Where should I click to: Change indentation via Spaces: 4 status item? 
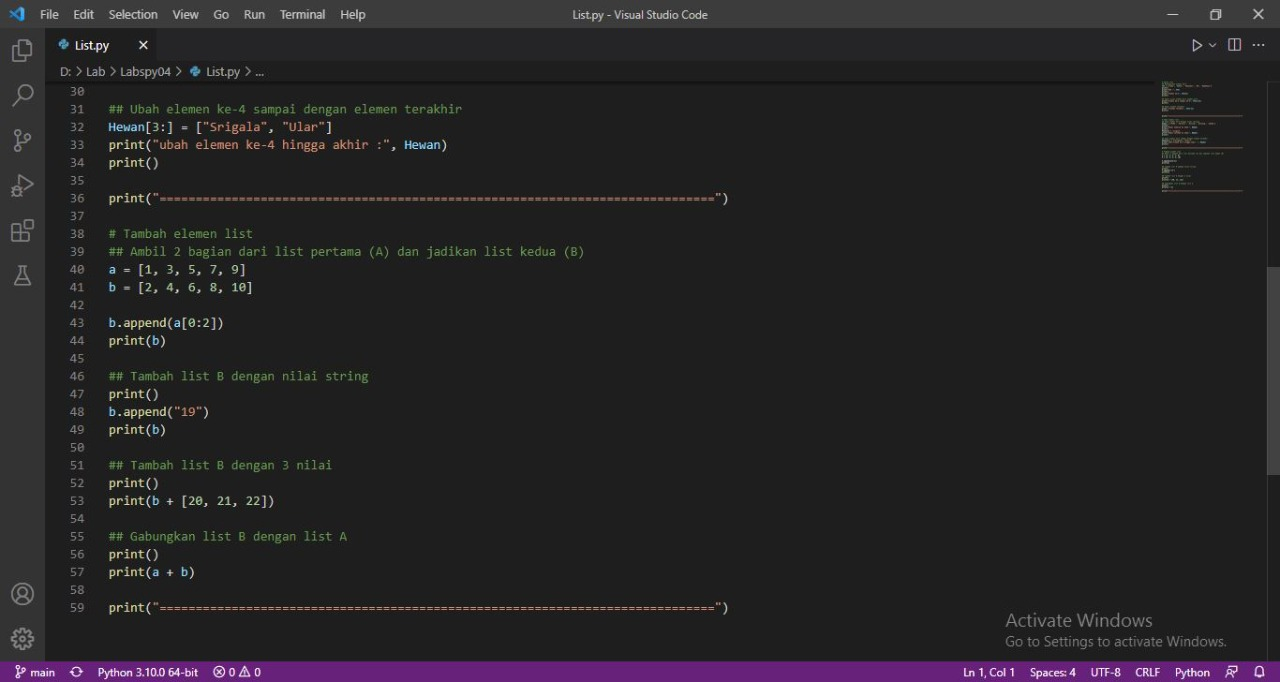click(x=1052, y=671)
